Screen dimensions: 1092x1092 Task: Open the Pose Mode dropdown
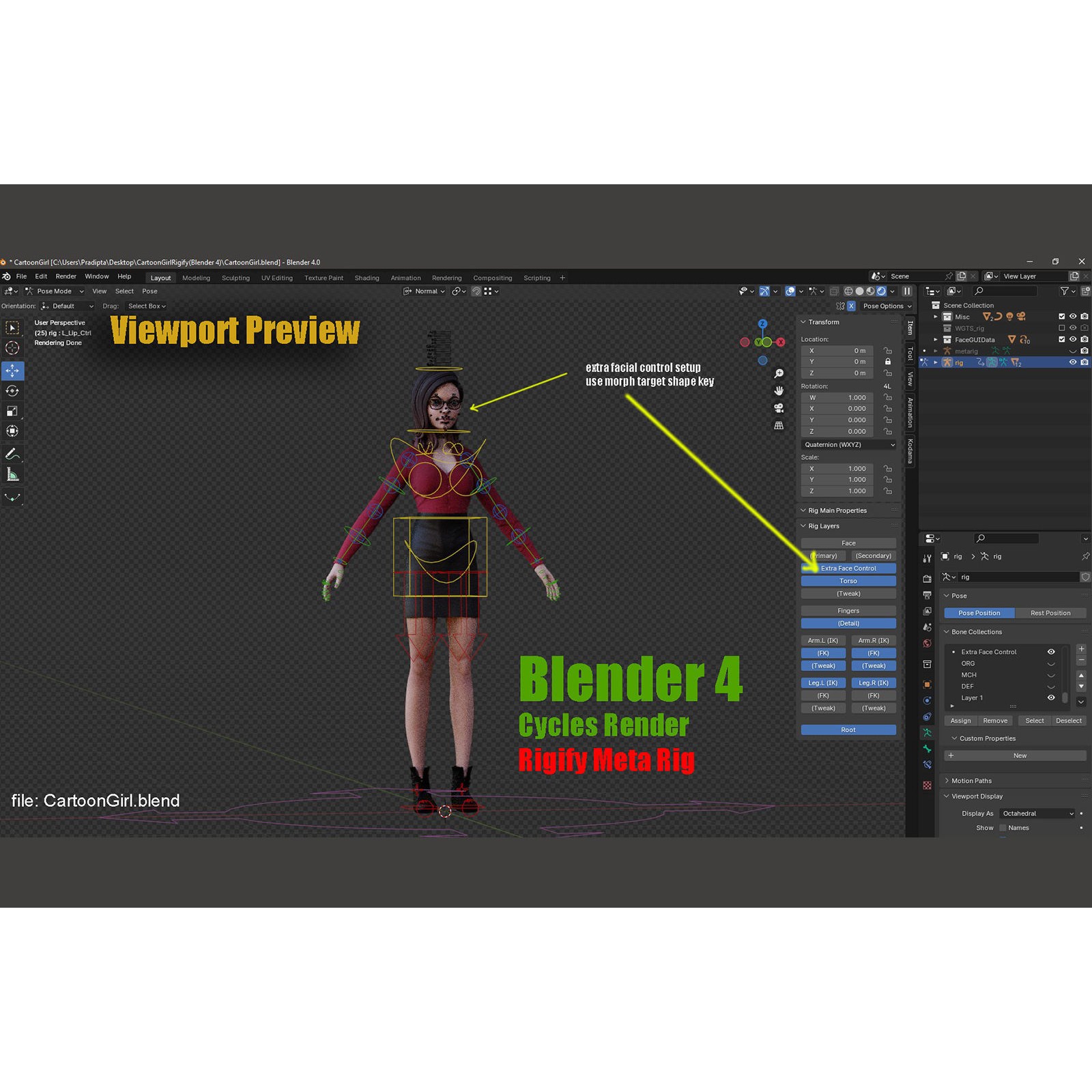tap(55, 291)
